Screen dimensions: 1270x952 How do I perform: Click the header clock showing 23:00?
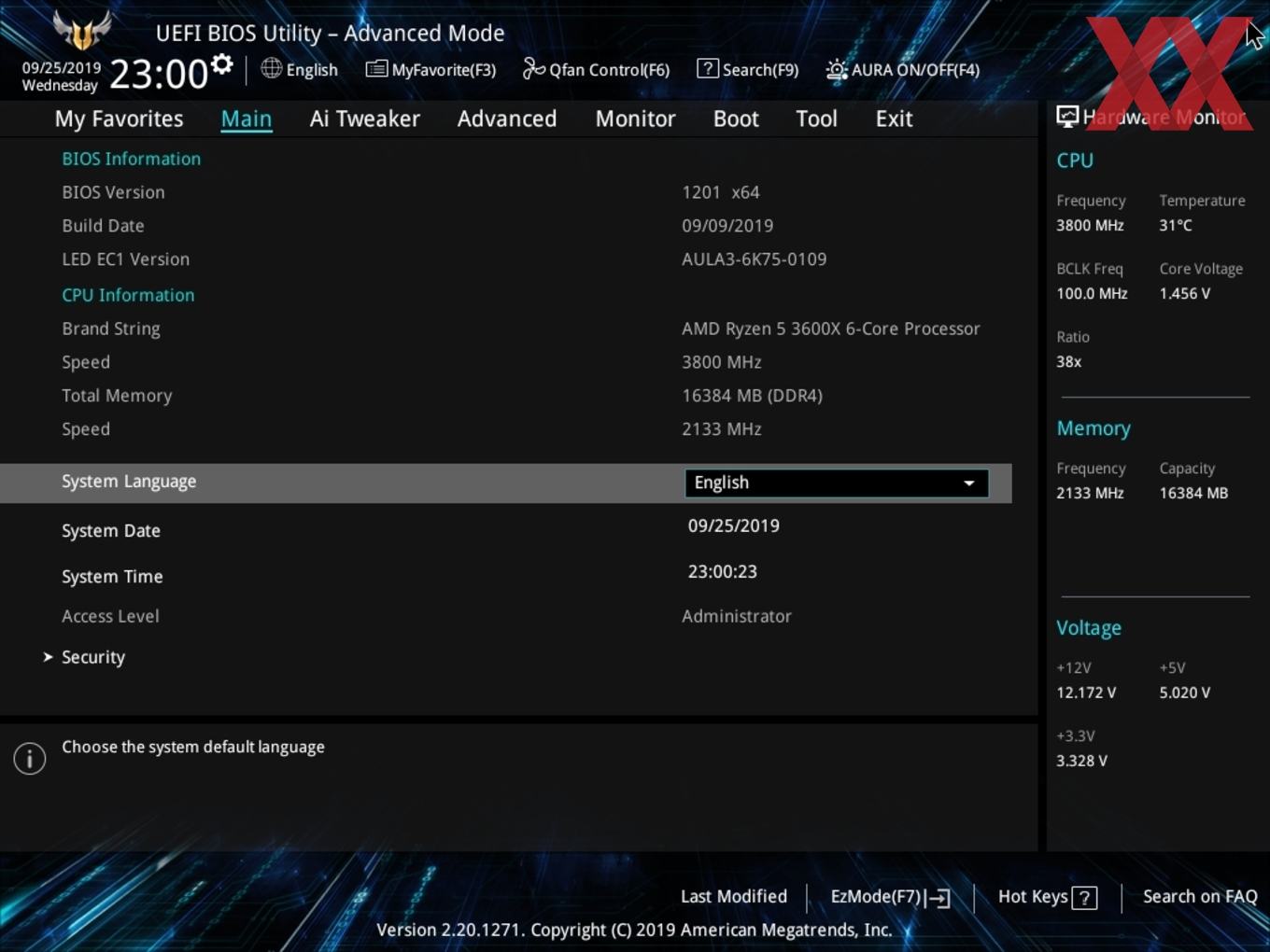[159, 74]
